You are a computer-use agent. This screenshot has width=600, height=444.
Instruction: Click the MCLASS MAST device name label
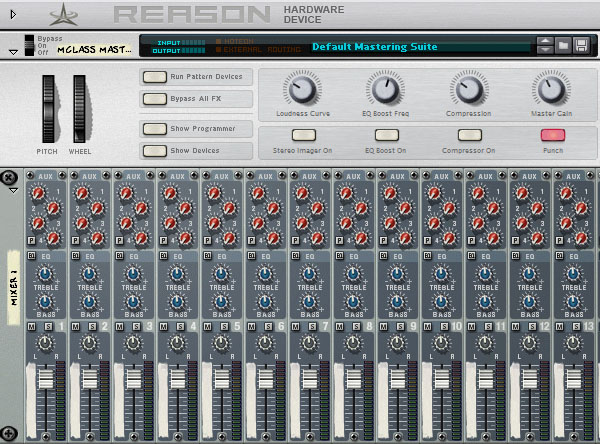coord(94,50)
